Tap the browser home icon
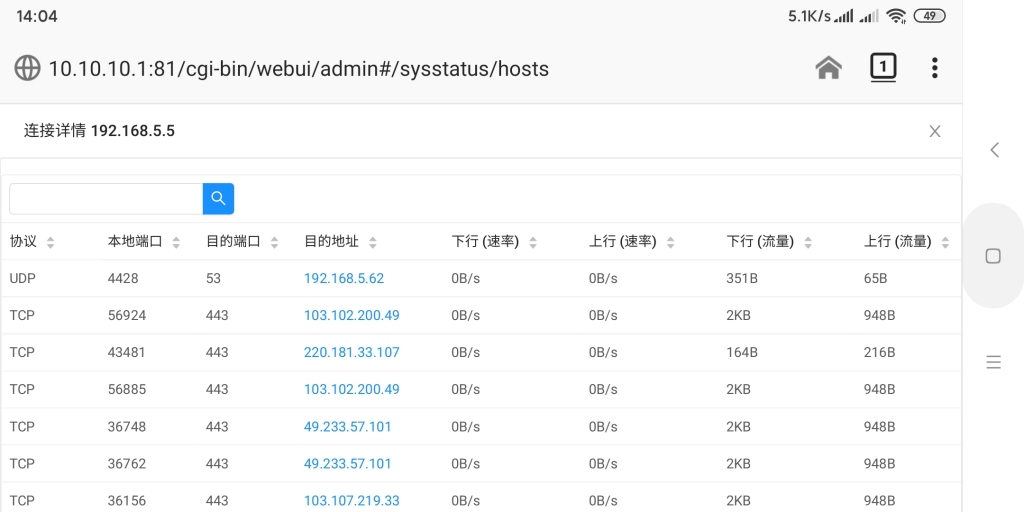Viewport: 1024px width, 512px height. click(828, 68)
